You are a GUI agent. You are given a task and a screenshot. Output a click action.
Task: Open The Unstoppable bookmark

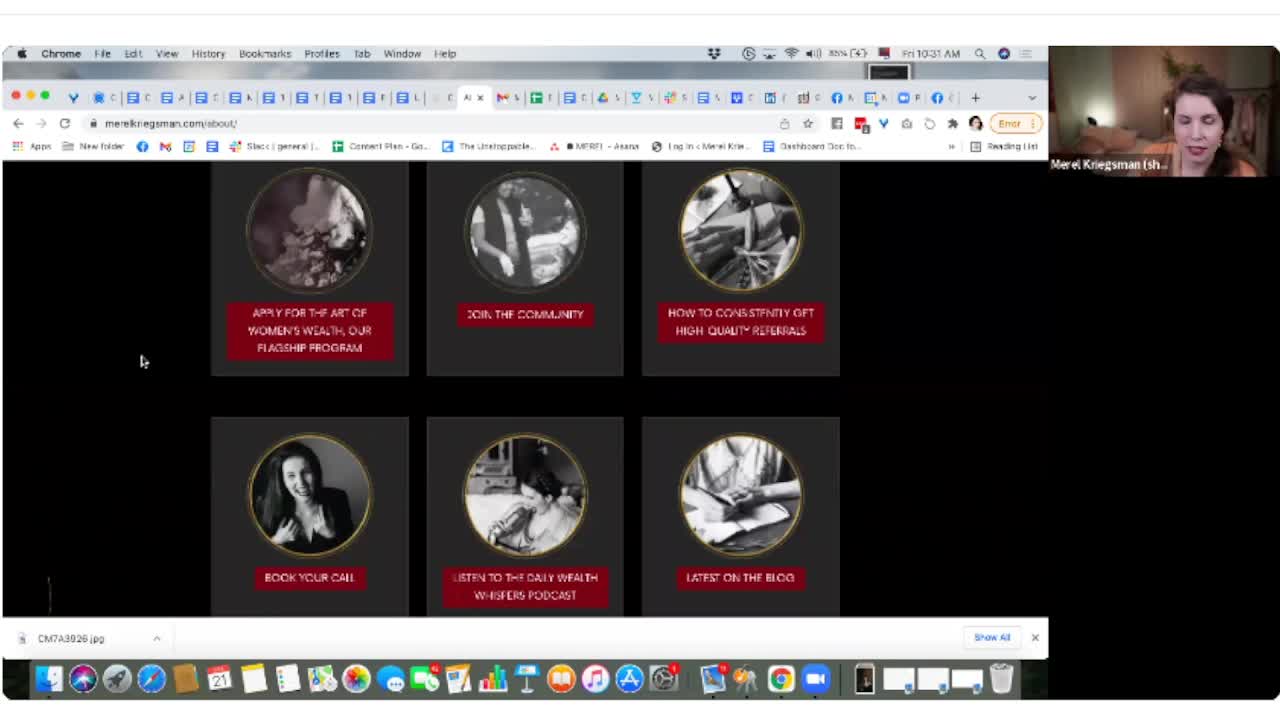489,146
